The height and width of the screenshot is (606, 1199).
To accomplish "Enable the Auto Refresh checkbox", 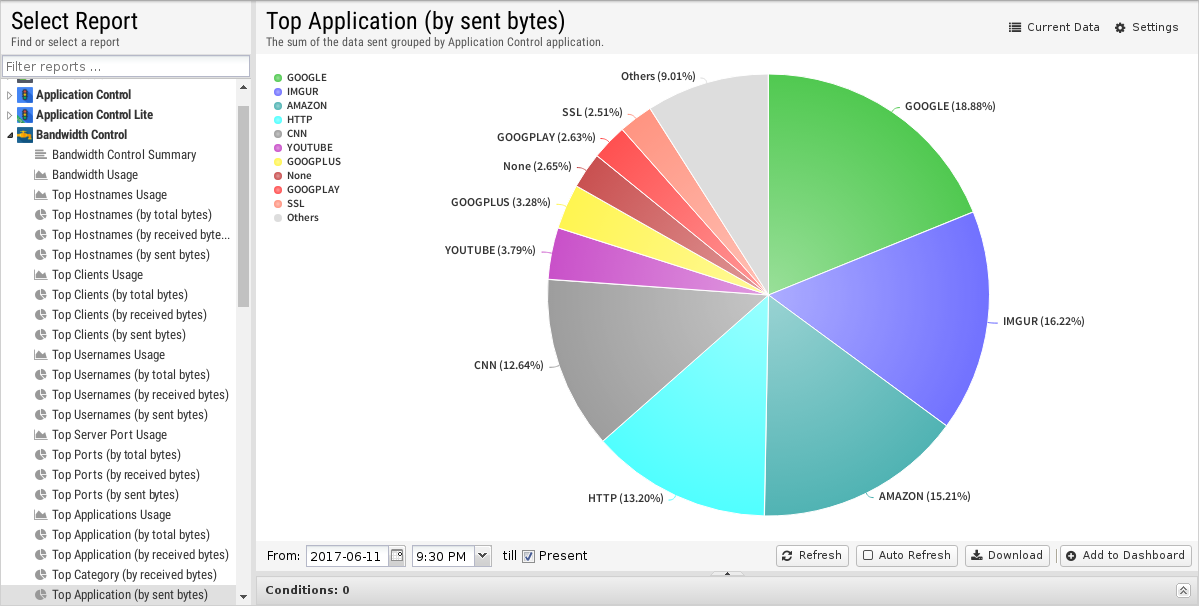I will (868, 556).
